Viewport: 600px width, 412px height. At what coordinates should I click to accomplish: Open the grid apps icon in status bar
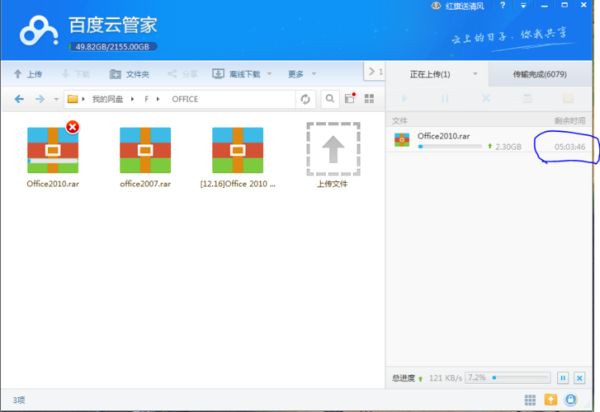[x=530, y=400]
